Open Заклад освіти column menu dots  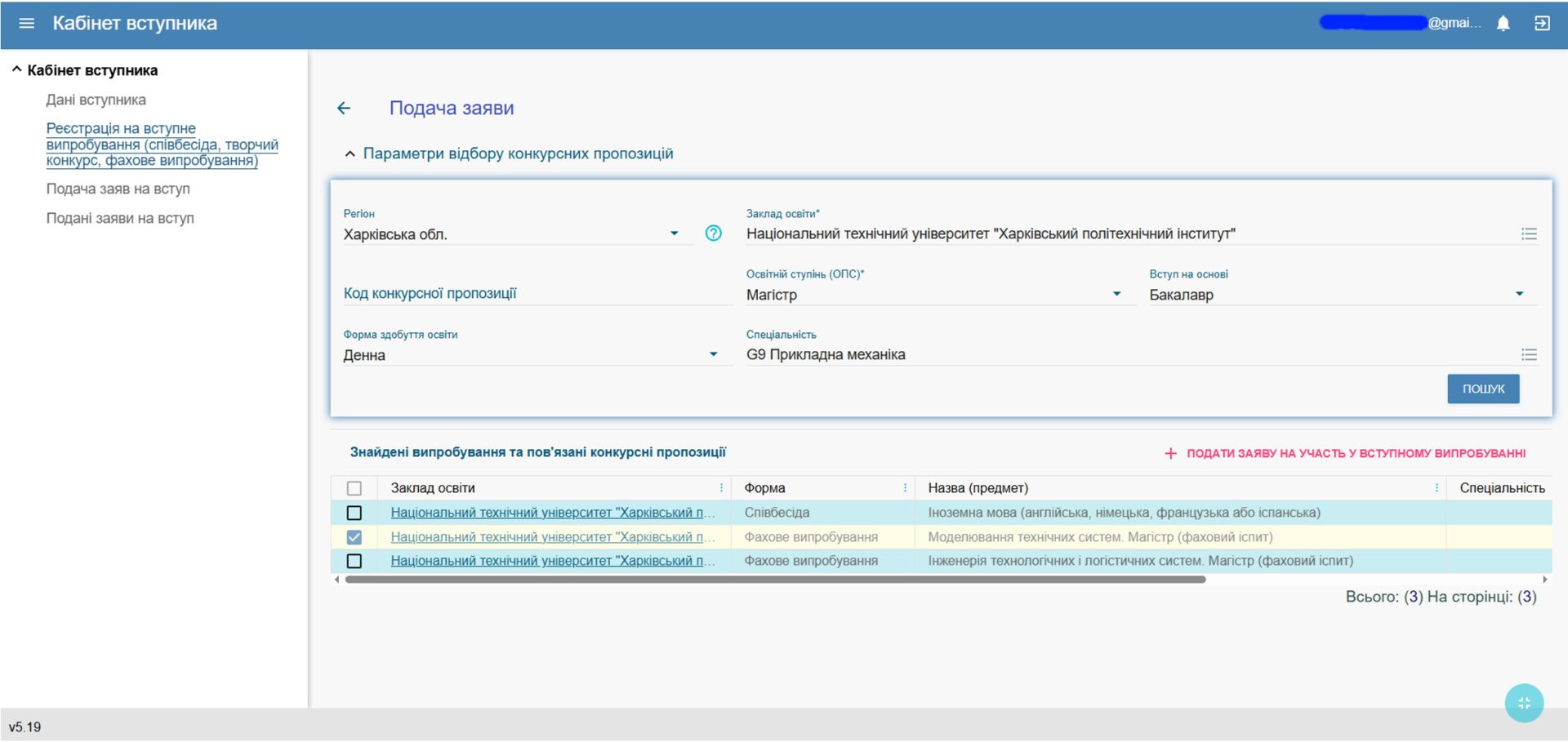(721, 488)
